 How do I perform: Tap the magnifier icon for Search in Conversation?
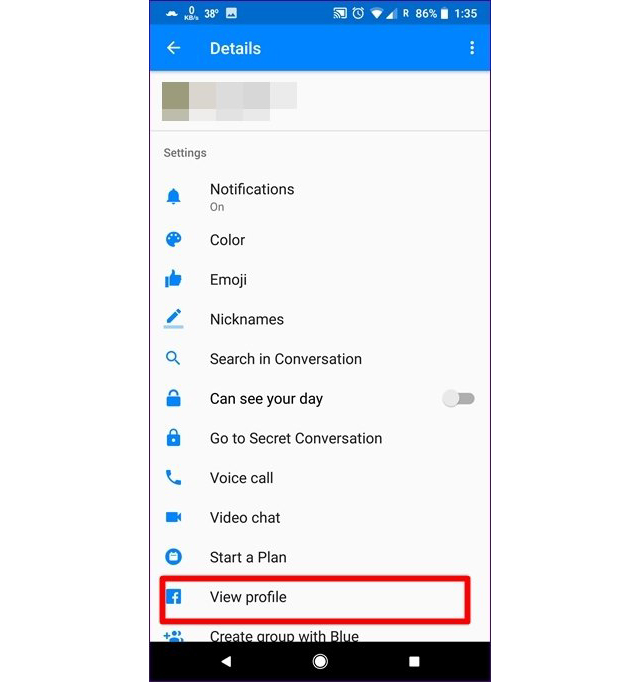173,358
